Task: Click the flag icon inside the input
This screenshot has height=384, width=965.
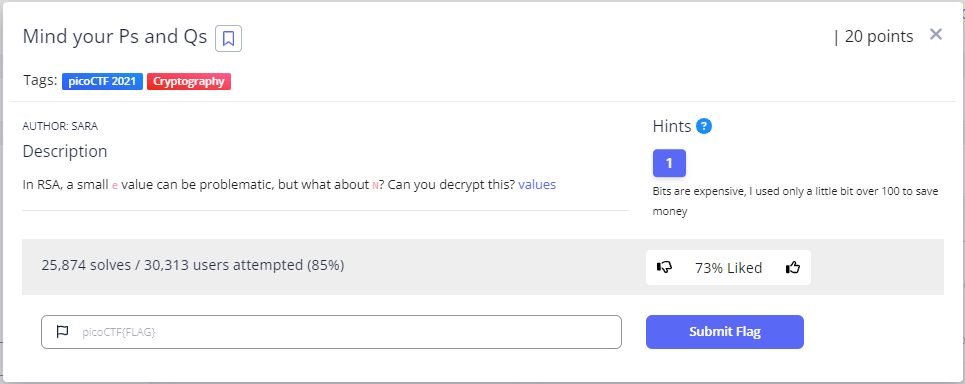Action: pyautogui.click(x=62, y=332)
